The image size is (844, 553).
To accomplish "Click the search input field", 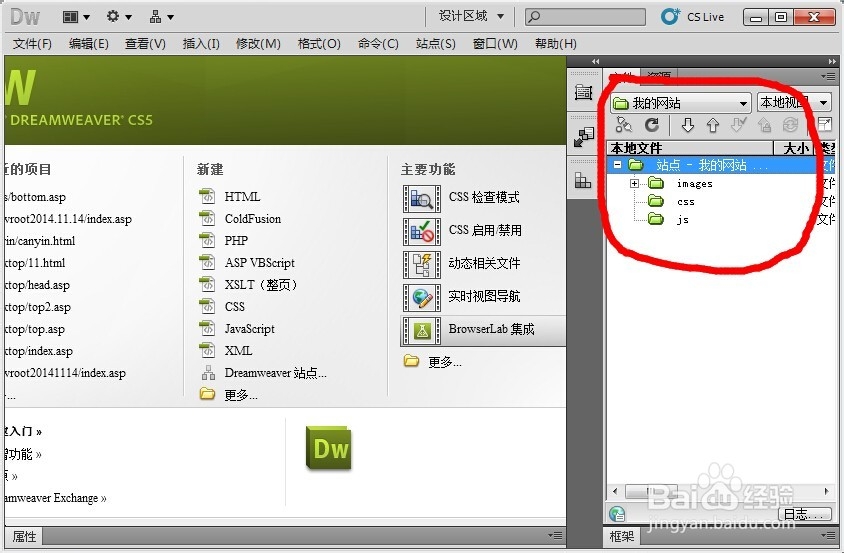I will (x=586, y=17).
